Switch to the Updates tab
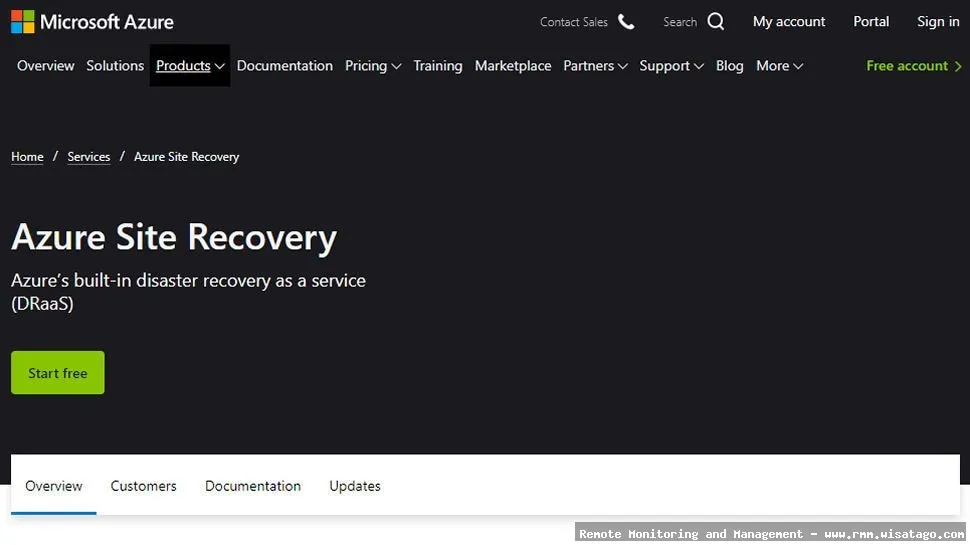This screenshot has width=970, height=545. click(x=354, y=486)
